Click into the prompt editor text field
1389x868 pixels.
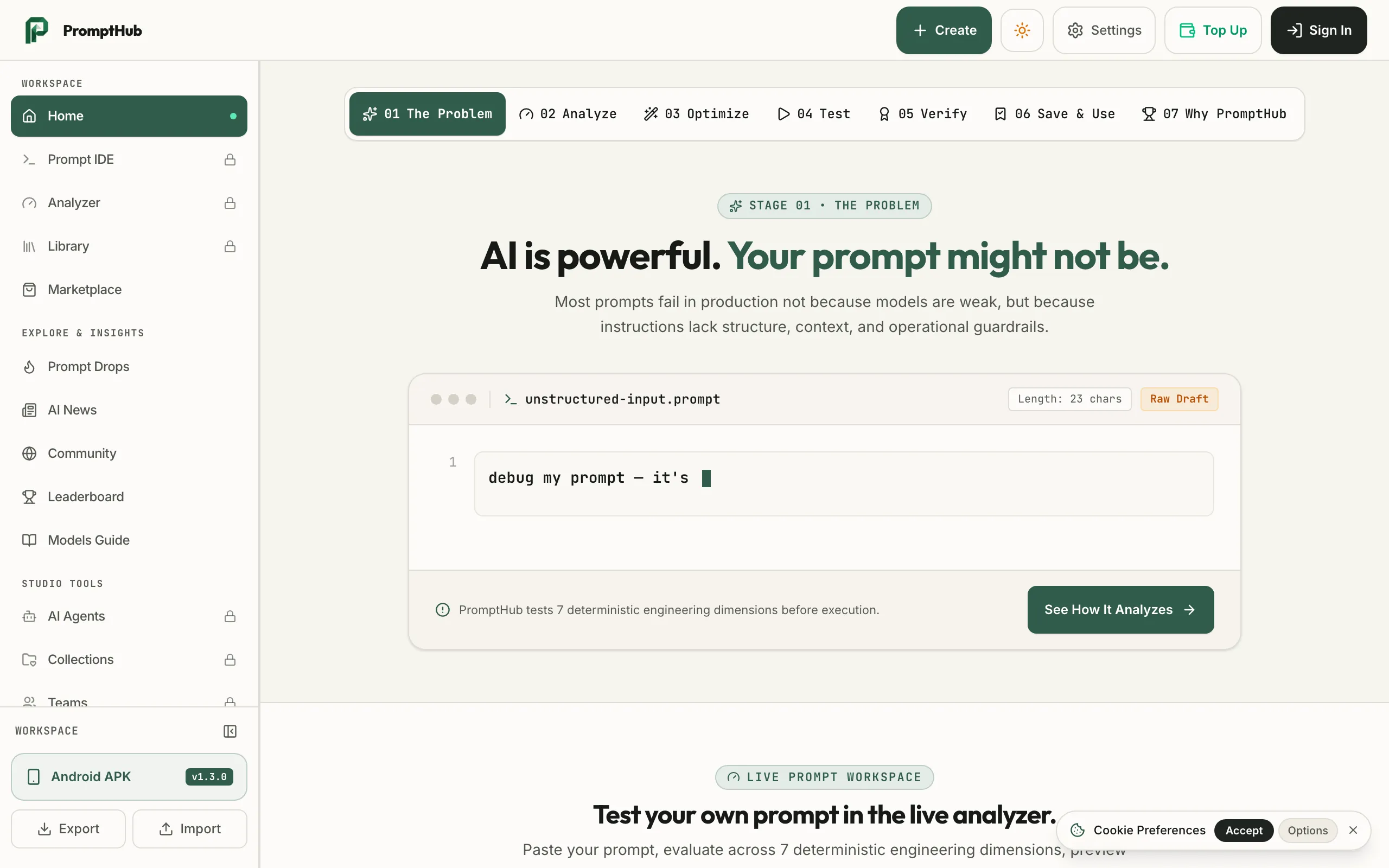(844, 483)
